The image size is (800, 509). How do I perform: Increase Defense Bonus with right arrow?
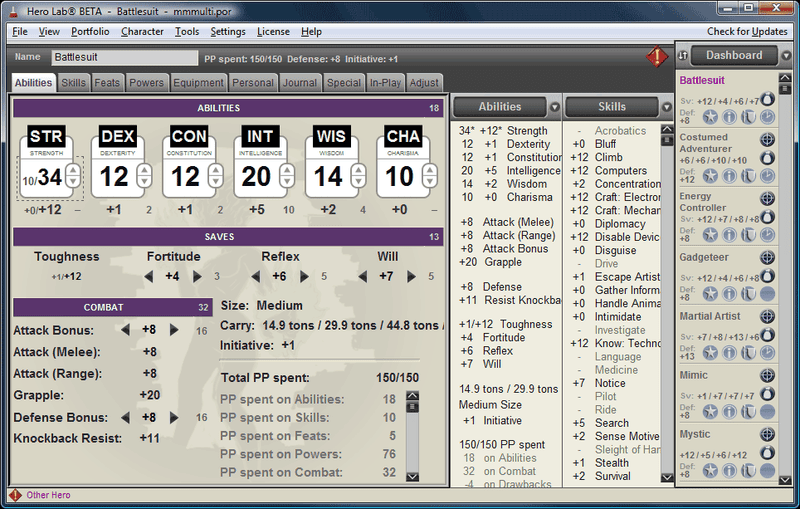coord(174,418)
